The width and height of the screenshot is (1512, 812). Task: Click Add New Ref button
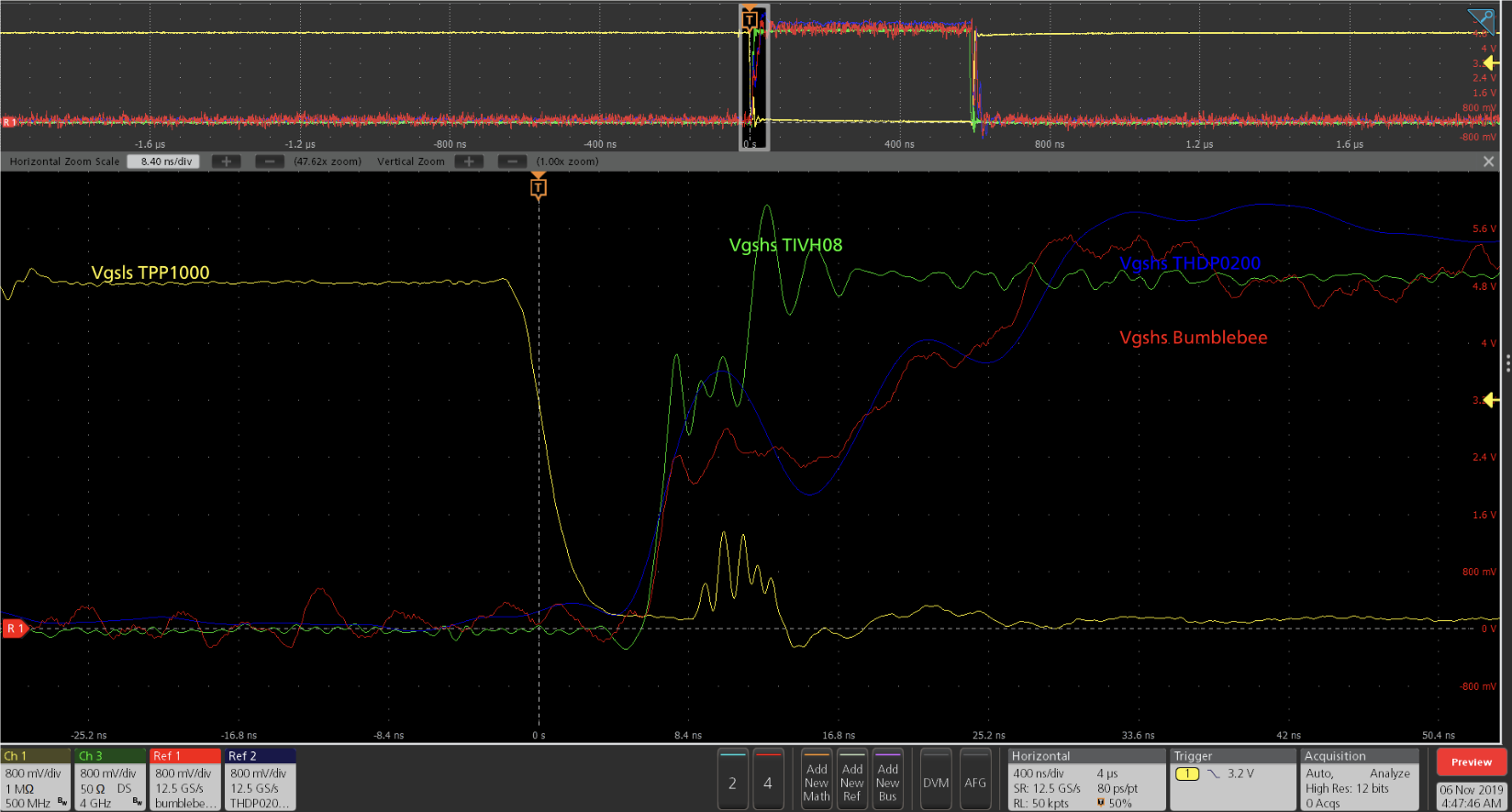(x=852, y=780)
